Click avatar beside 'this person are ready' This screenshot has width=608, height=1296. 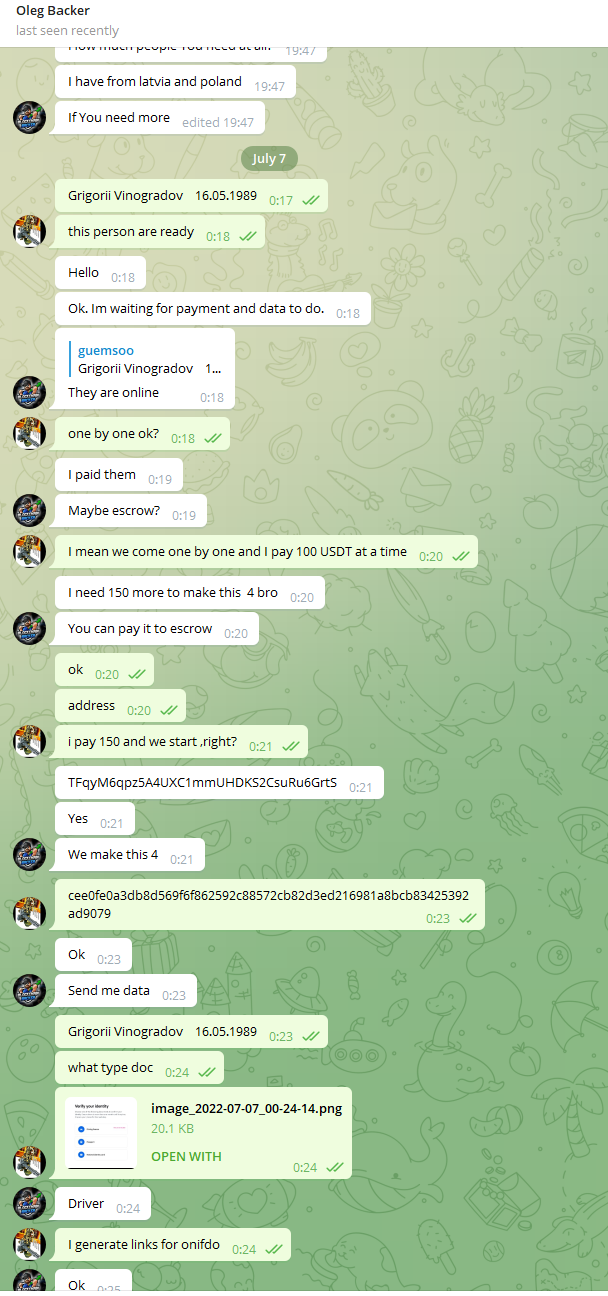[29, 232]
